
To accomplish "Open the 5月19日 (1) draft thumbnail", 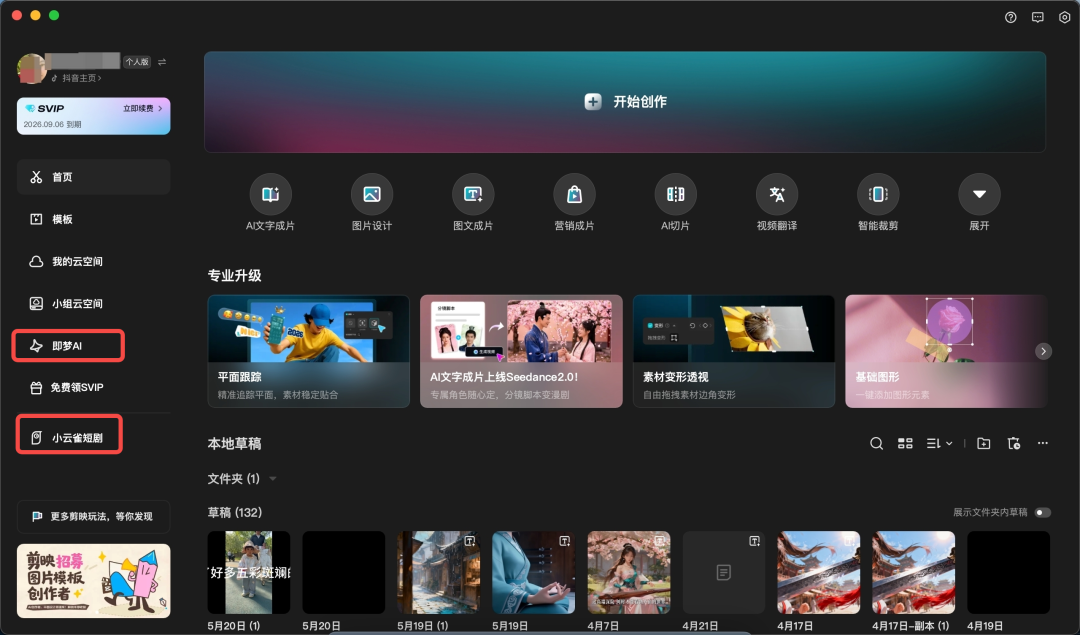I will click(x=439, y=572).
